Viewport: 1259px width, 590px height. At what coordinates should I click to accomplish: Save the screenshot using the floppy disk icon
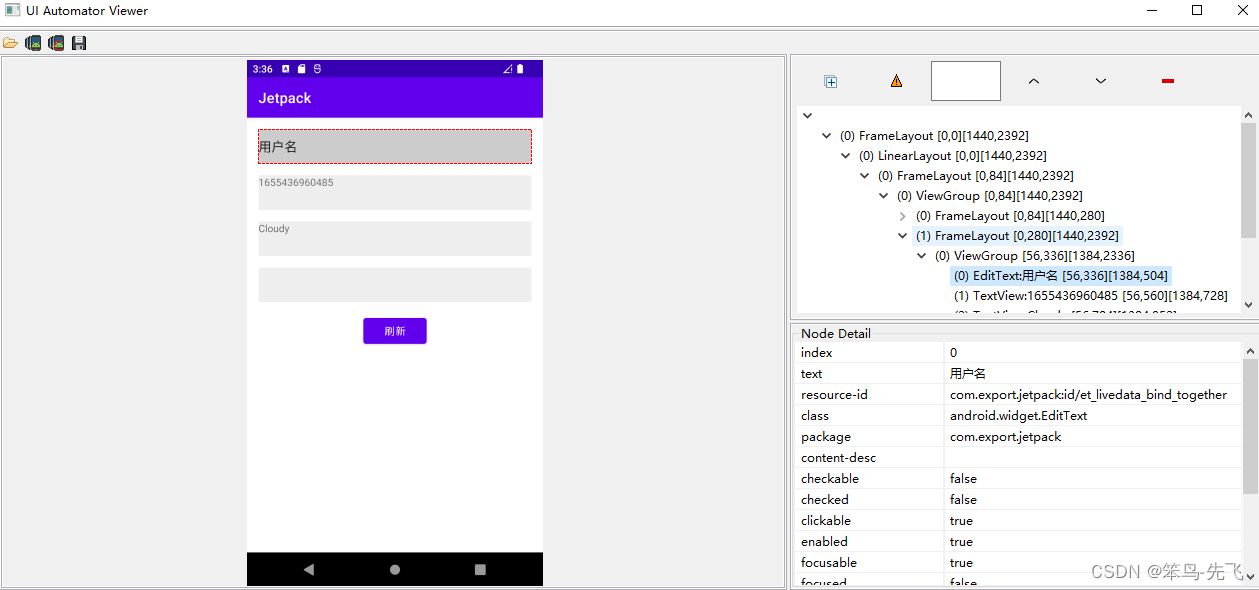pos(79,43)
